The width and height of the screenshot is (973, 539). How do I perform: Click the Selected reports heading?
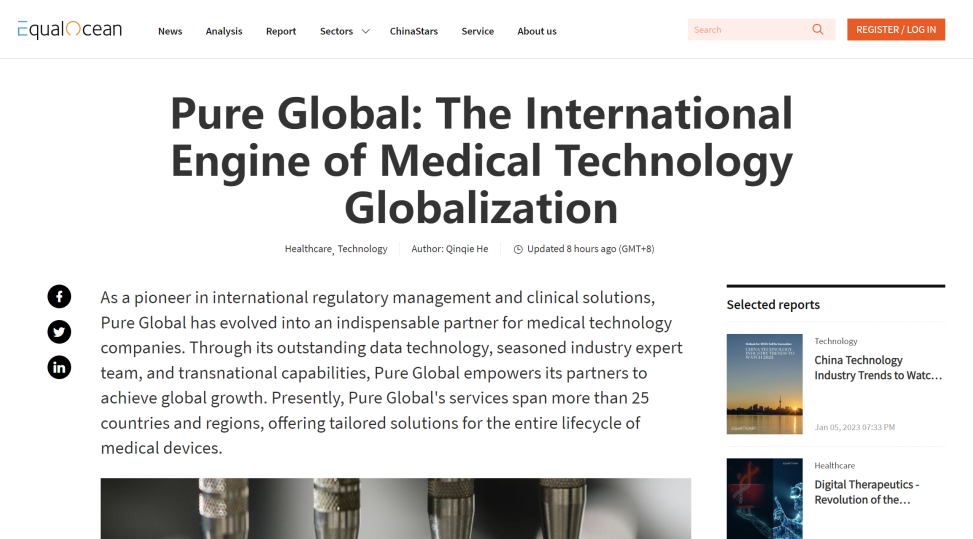pyautogui.click(x=773, y=305)
